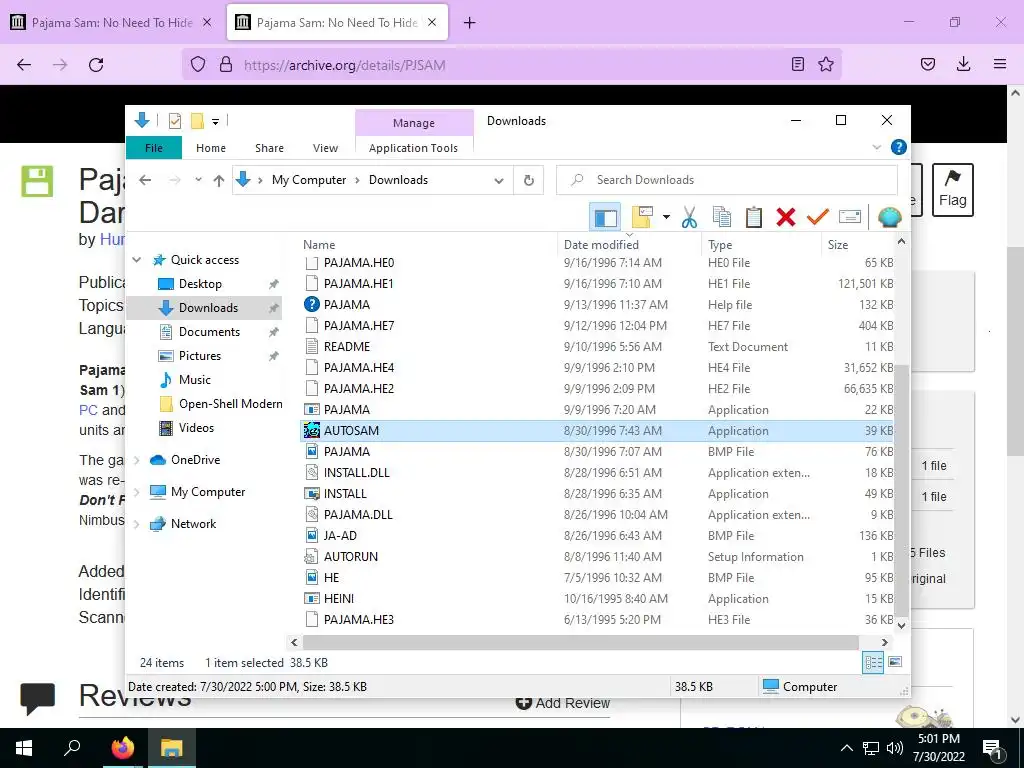Collapse Quick access tree node
The image size is (1024, 768).
(136, 260)
